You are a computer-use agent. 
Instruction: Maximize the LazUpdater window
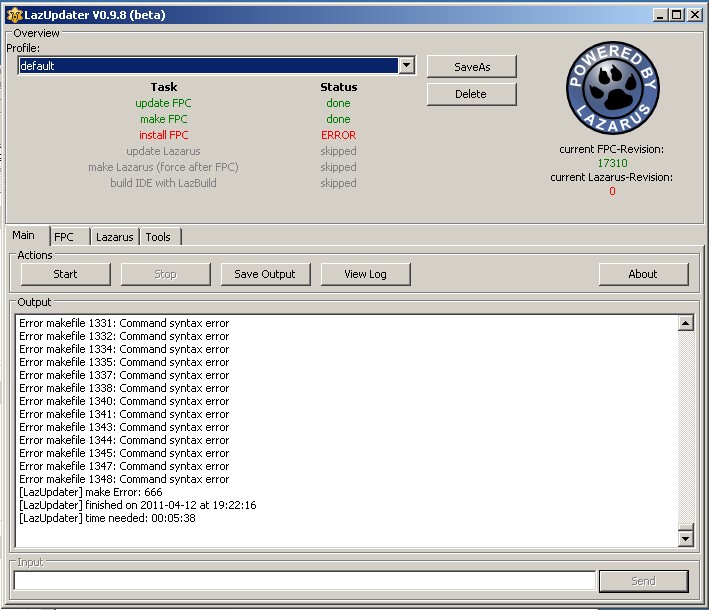[677, 15]
